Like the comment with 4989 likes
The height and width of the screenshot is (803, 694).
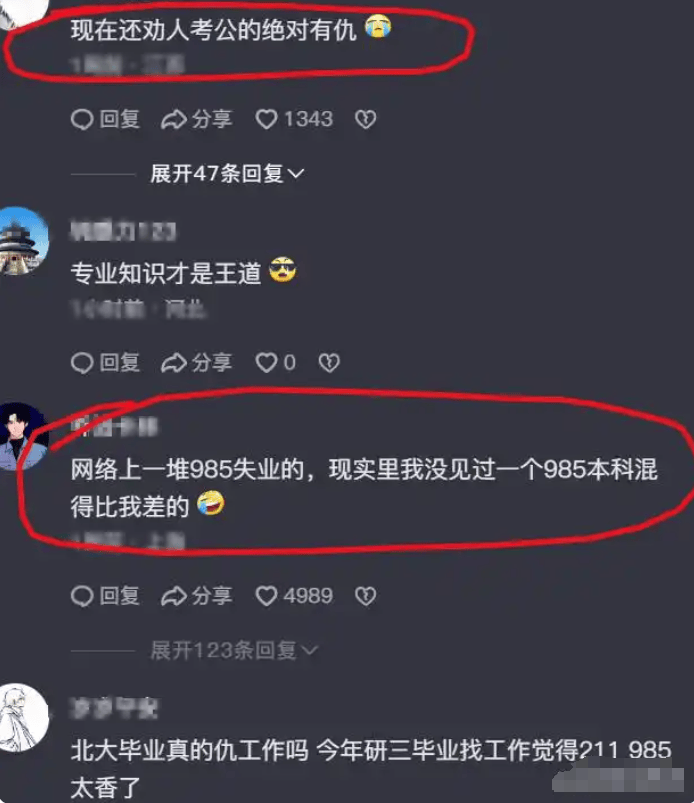[x=294, y=596]
